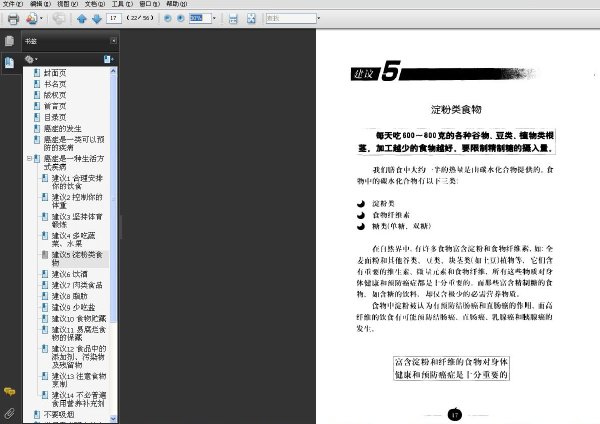Click the 淀粉类食物 heading on the page
Screen dimensions: 600x424
pos(456,110)
